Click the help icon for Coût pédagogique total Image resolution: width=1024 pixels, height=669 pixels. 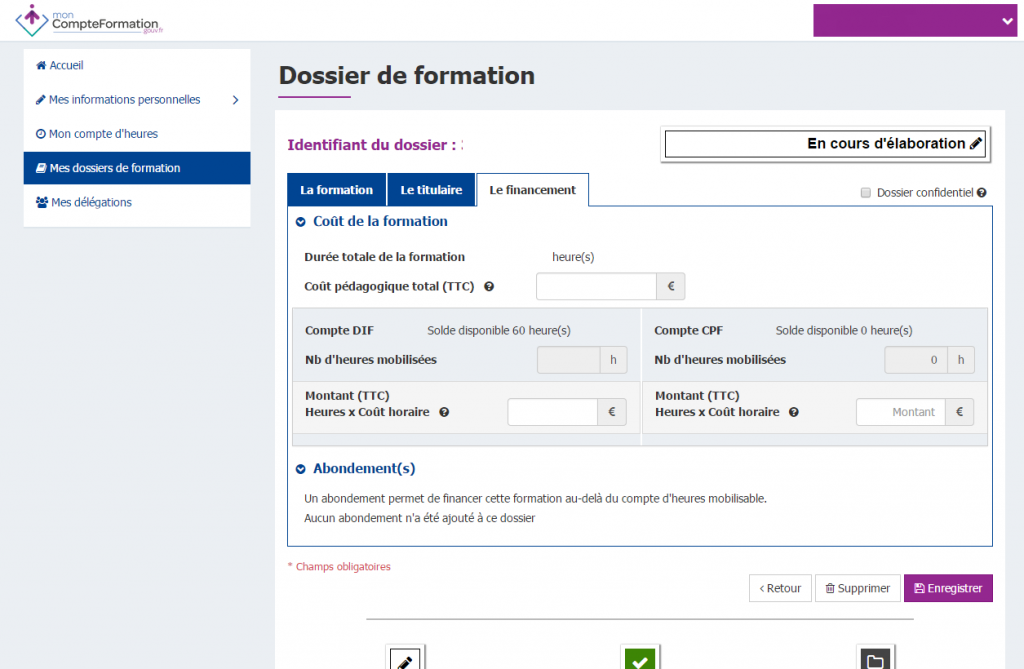(x=489, y=287)
